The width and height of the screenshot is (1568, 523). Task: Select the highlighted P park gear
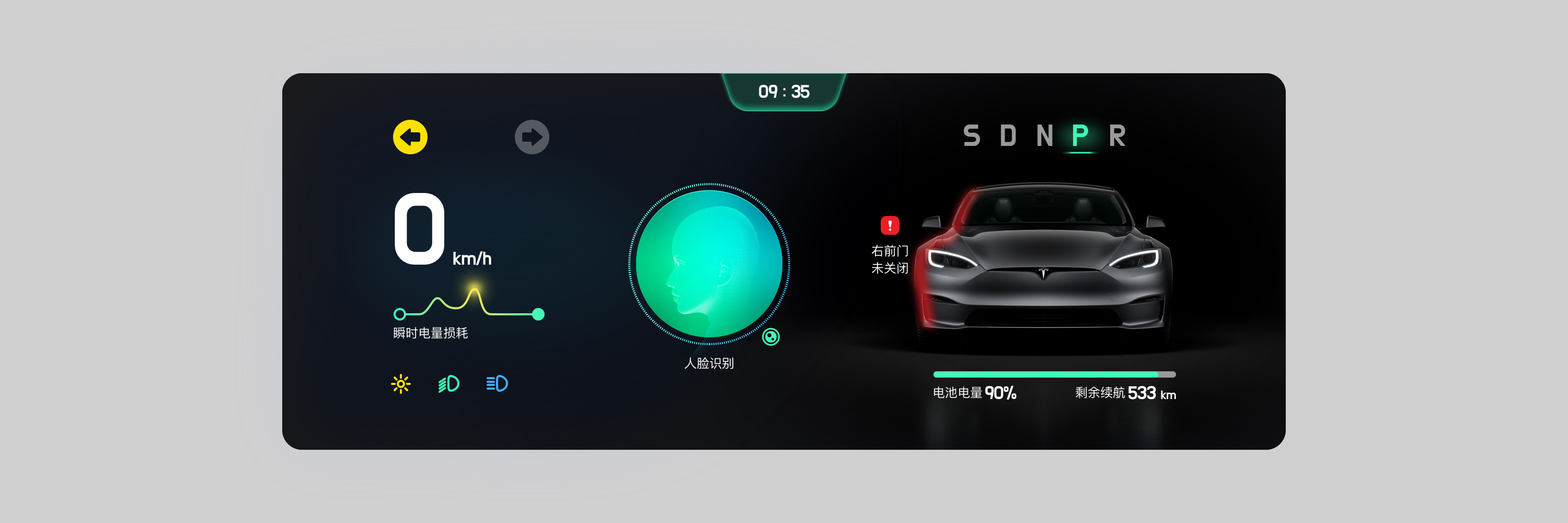tap(1080, 135)
